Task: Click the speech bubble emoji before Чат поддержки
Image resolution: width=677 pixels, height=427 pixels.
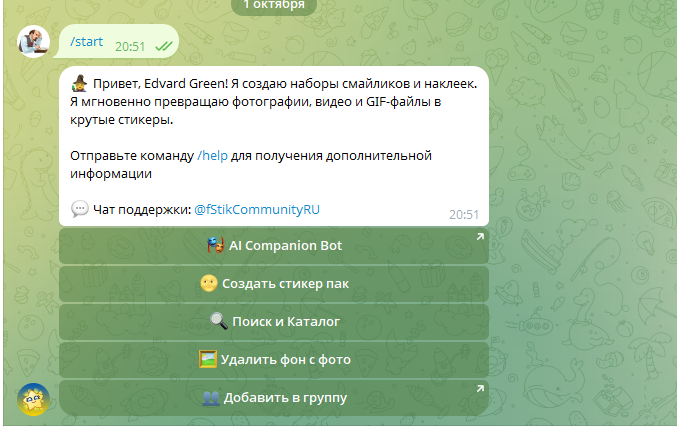Action: pyautogui.click(x=80, y=209)
